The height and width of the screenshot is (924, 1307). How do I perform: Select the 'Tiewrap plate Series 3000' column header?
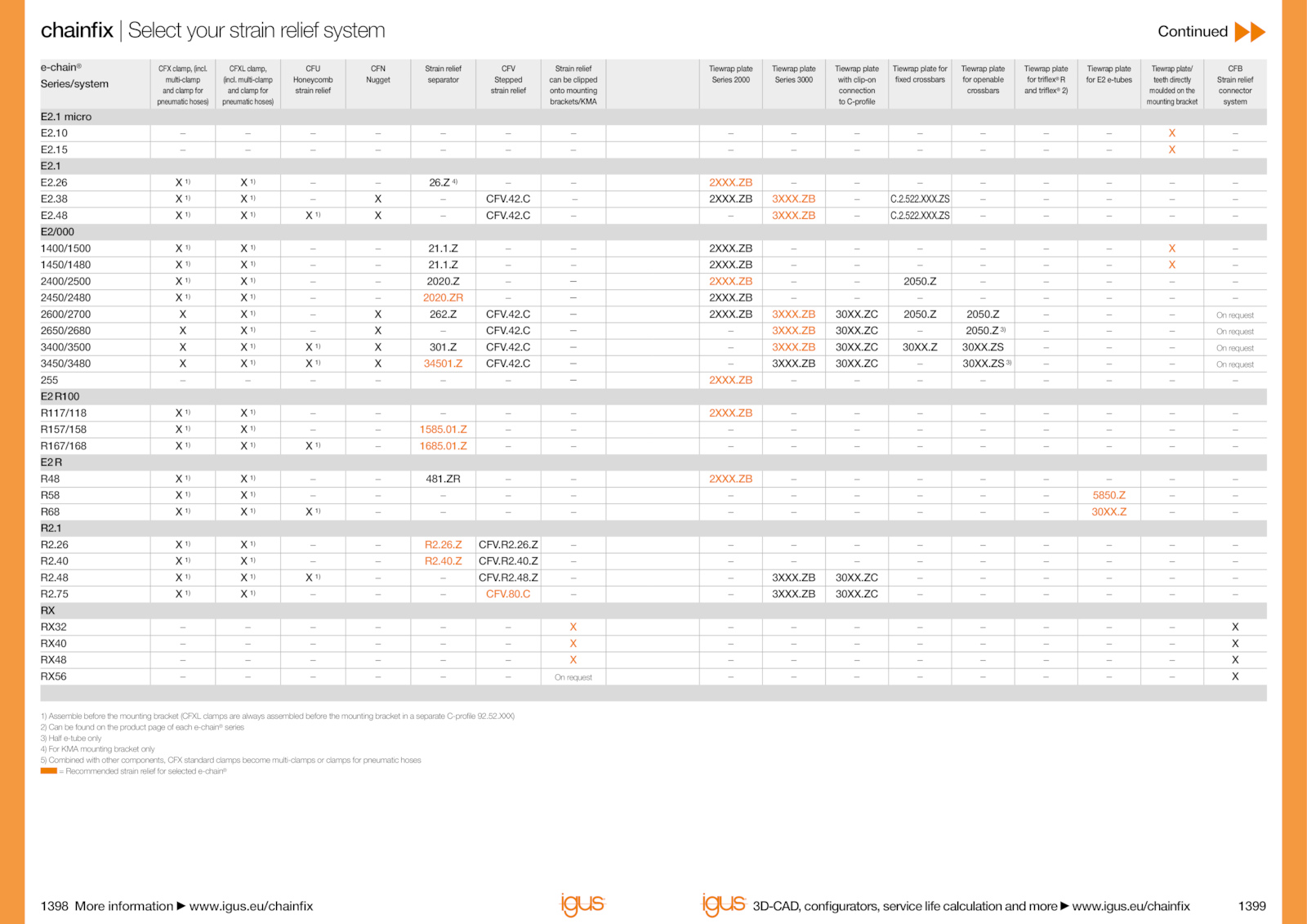(794, 74)
